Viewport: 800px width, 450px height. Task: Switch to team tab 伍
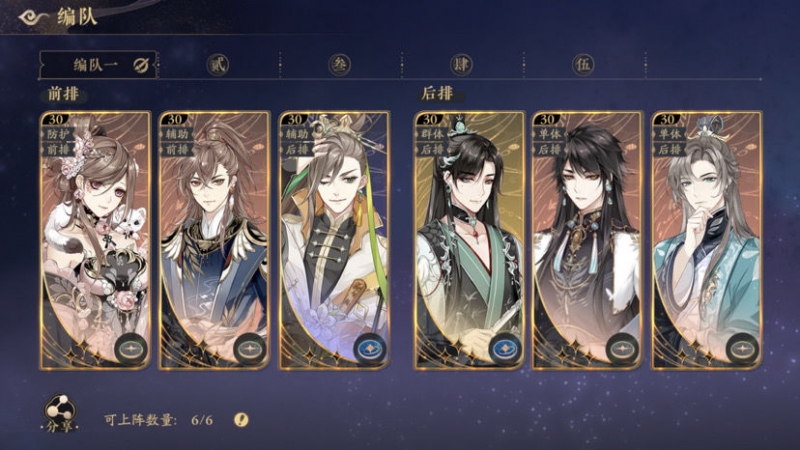click(x=583, y=65)
